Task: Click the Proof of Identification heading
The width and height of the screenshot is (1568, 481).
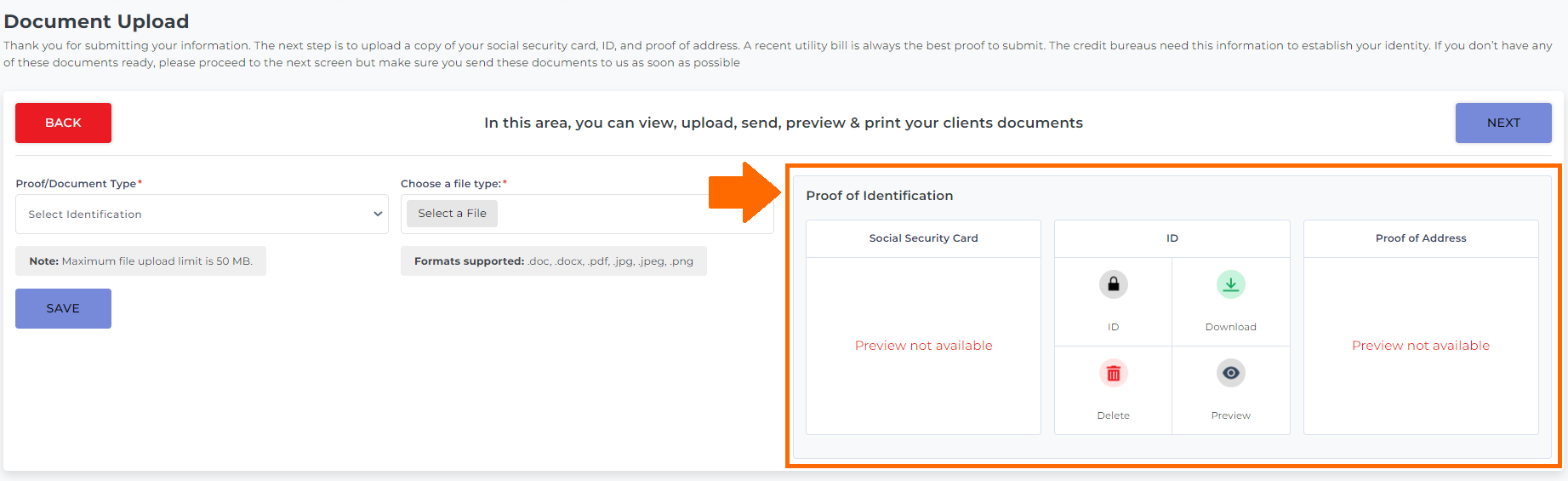Action: point(879,196)
